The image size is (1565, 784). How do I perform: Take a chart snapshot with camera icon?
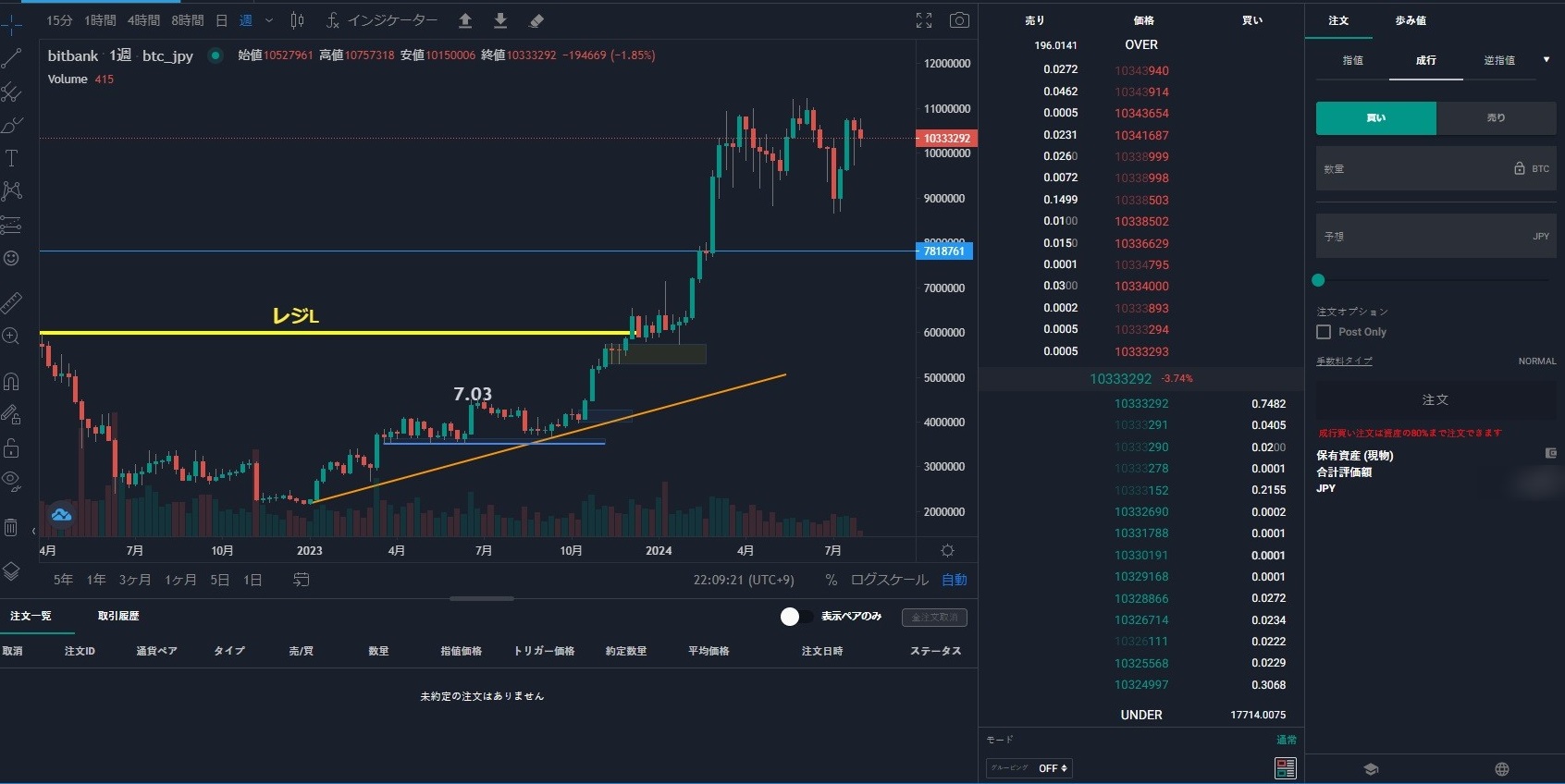(x=959, y=20)
